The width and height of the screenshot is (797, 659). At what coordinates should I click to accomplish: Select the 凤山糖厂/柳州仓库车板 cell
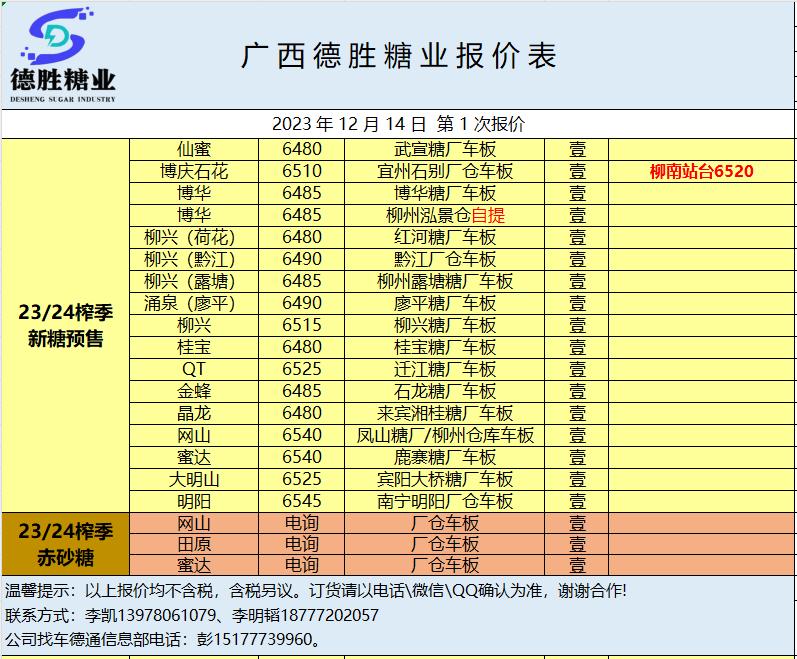tap(445, 435)
